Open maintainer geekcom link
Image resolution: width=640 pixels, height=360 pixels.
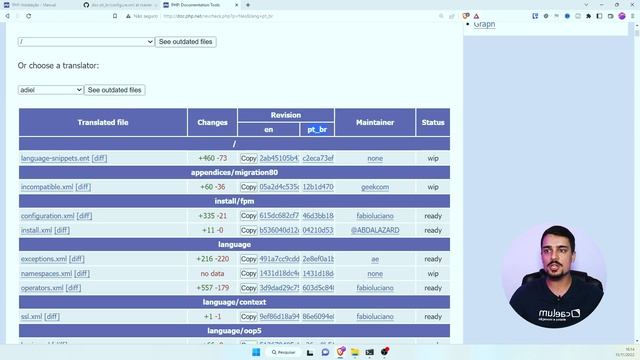(375, 187)
